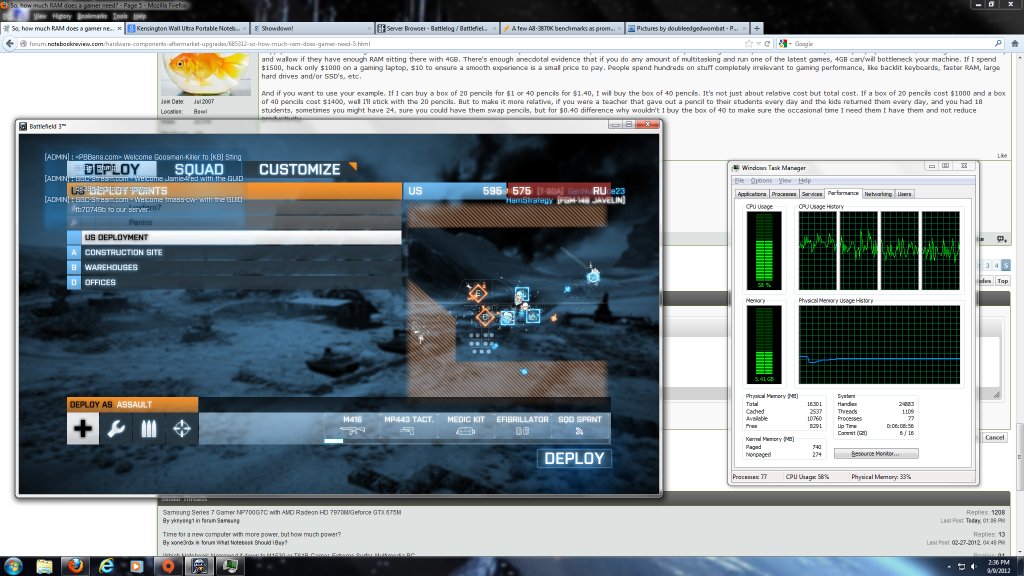1024x576 pixels.
Task: Open Windows Media Player from taskbar
Action: (136, 566)
